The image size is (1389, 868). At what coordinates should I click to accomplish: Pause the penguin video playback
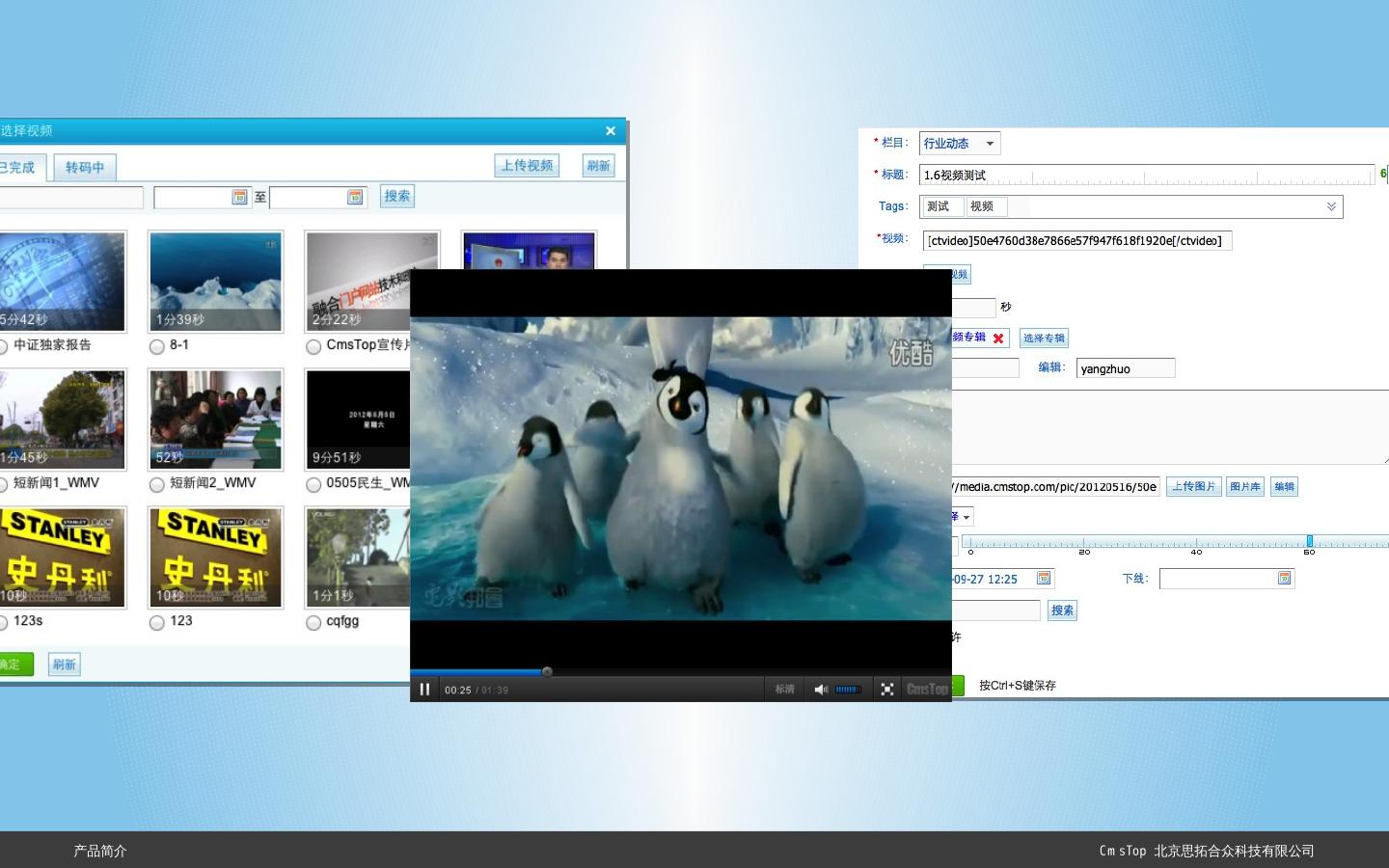(424, 690)
